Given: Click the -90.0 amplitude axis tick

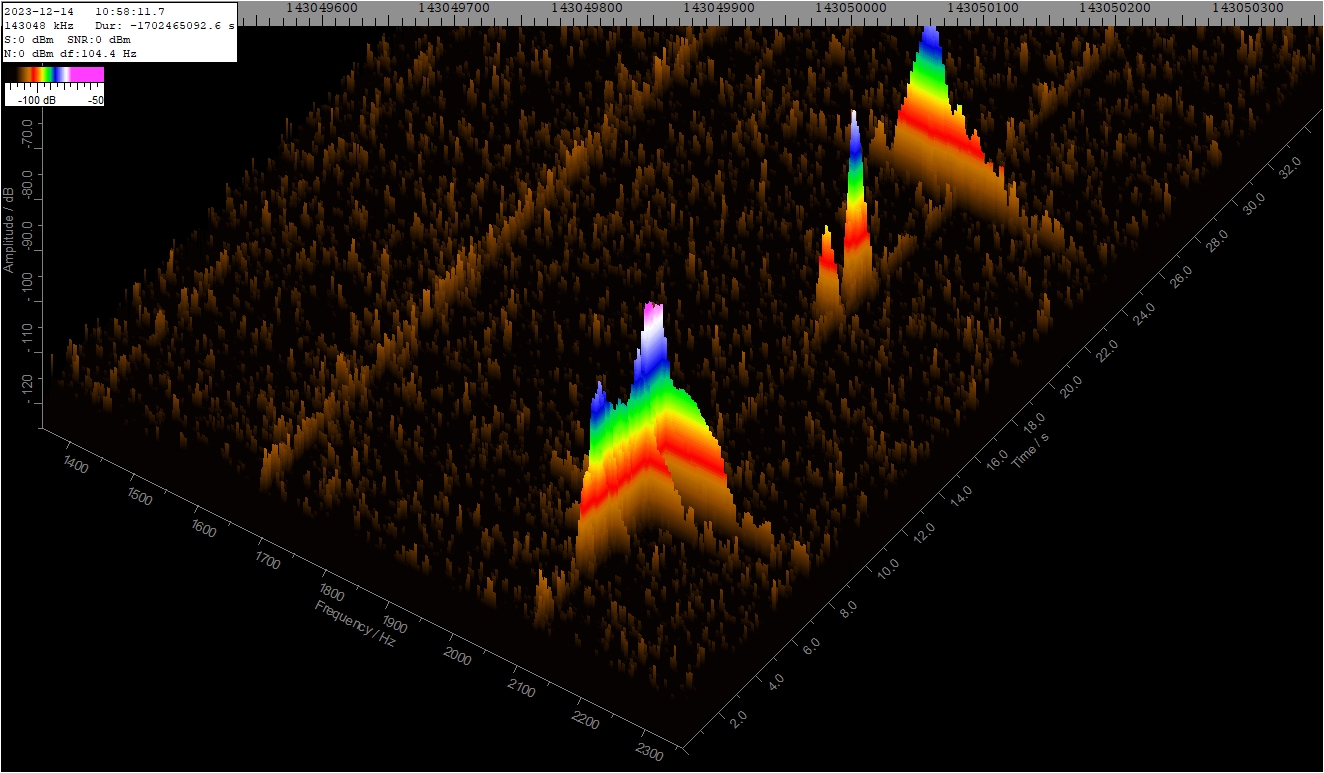Looking at the screenshot, I should (26, 237).
